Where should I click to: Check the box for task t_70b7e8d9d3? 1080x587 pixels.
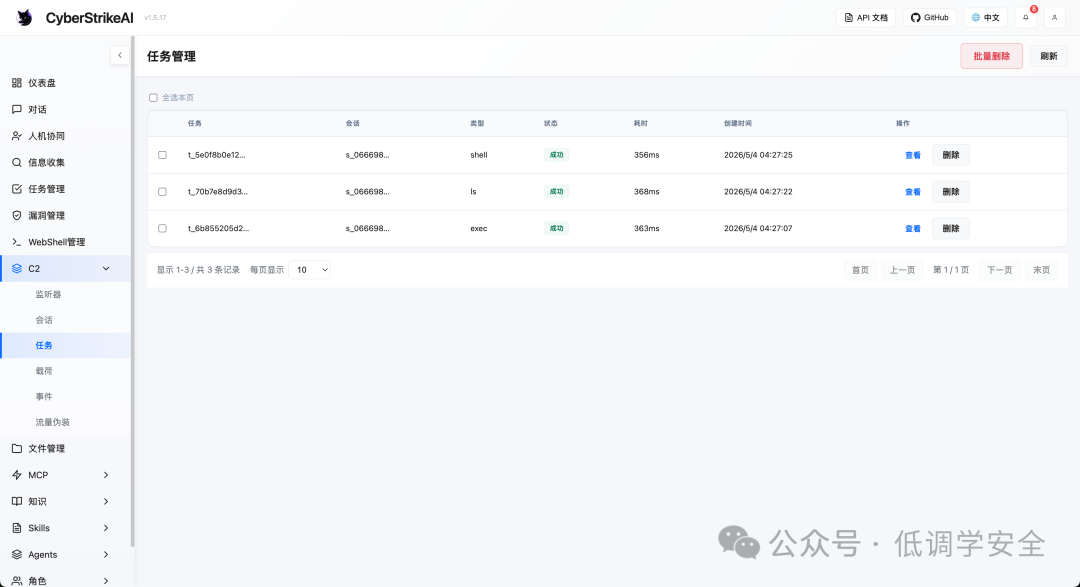[163, 192]
